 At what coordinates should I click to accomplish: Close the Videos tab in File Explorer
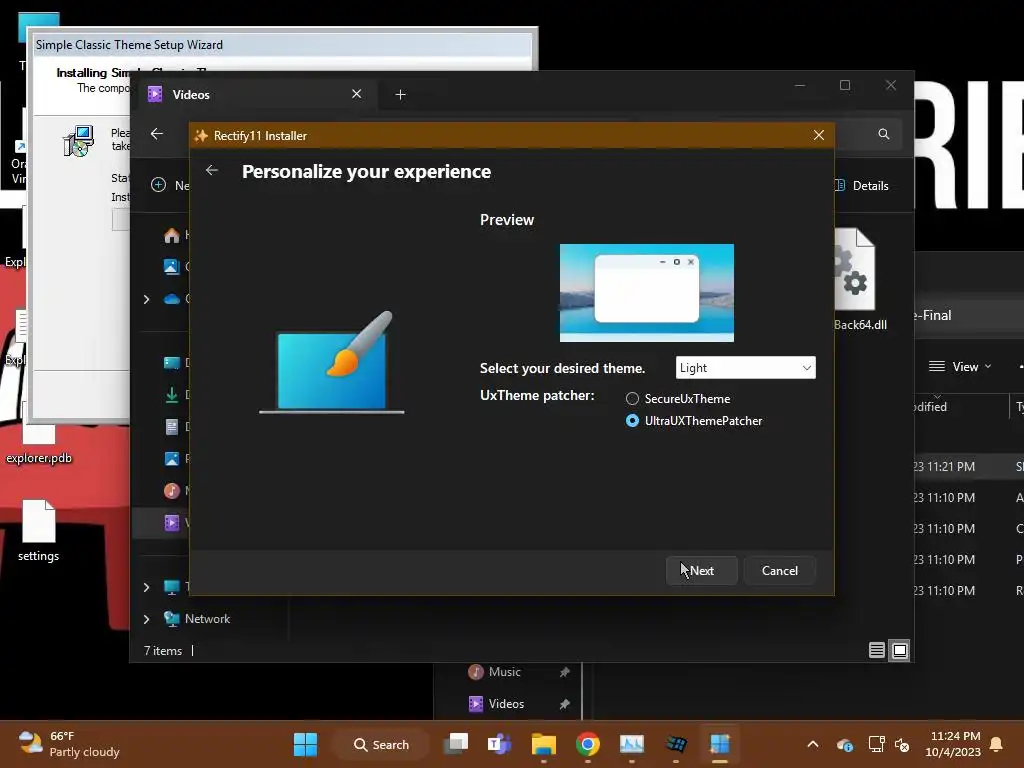357,94
